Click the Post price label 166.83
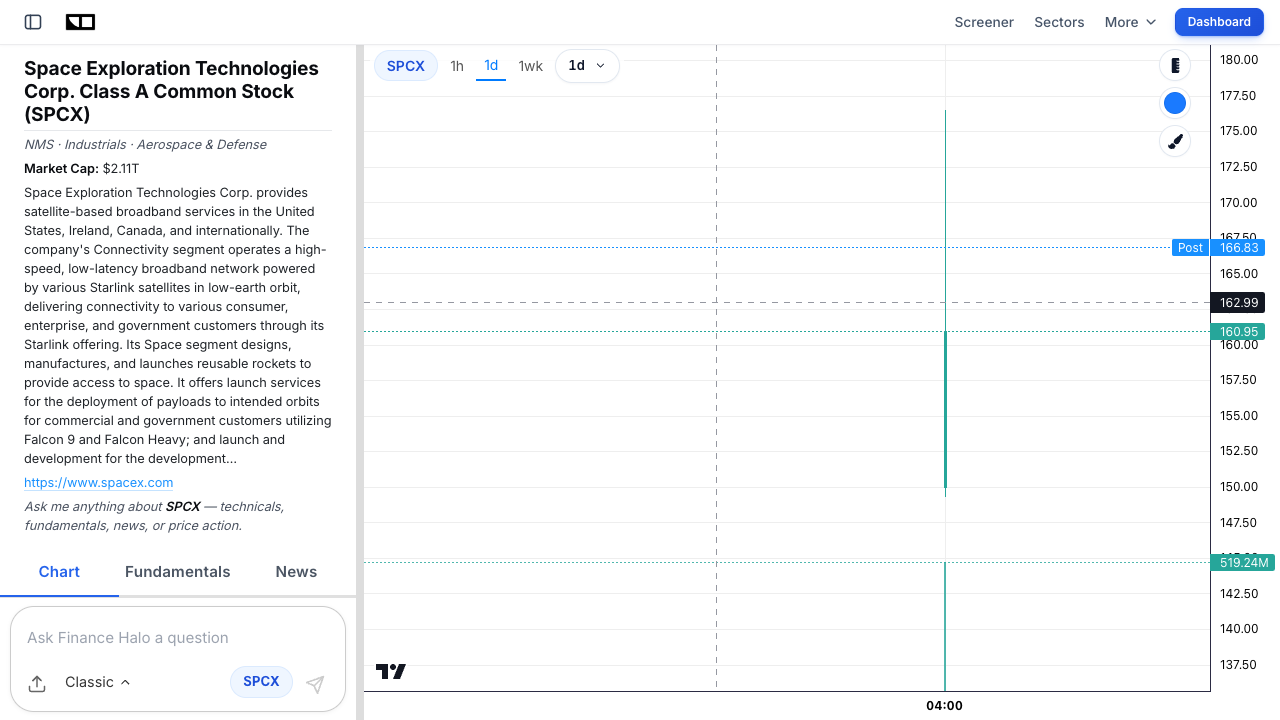Image resolution: width=1280 pixels, height=720 pixels. pyautogui.click(x=1218, y=247)
